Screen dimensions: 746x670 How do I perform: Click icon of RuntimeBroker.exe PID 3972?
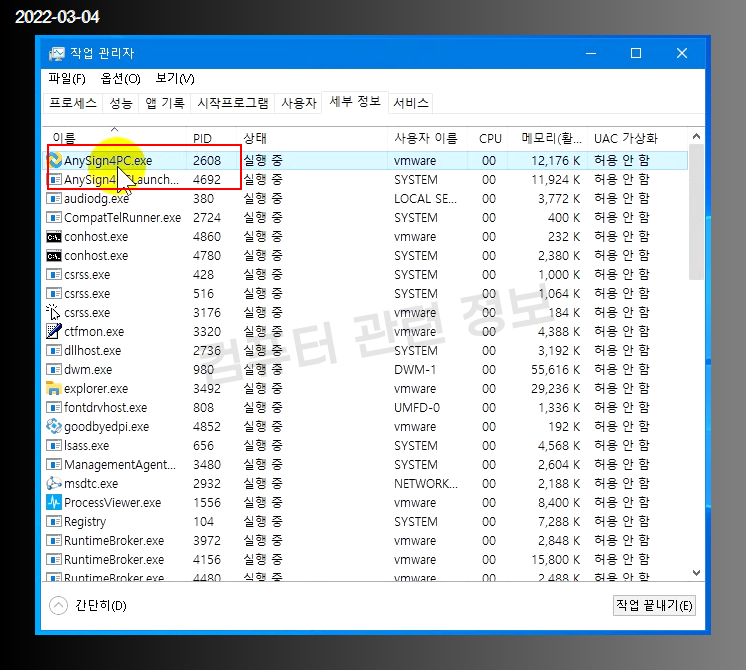tap(54, 541)
